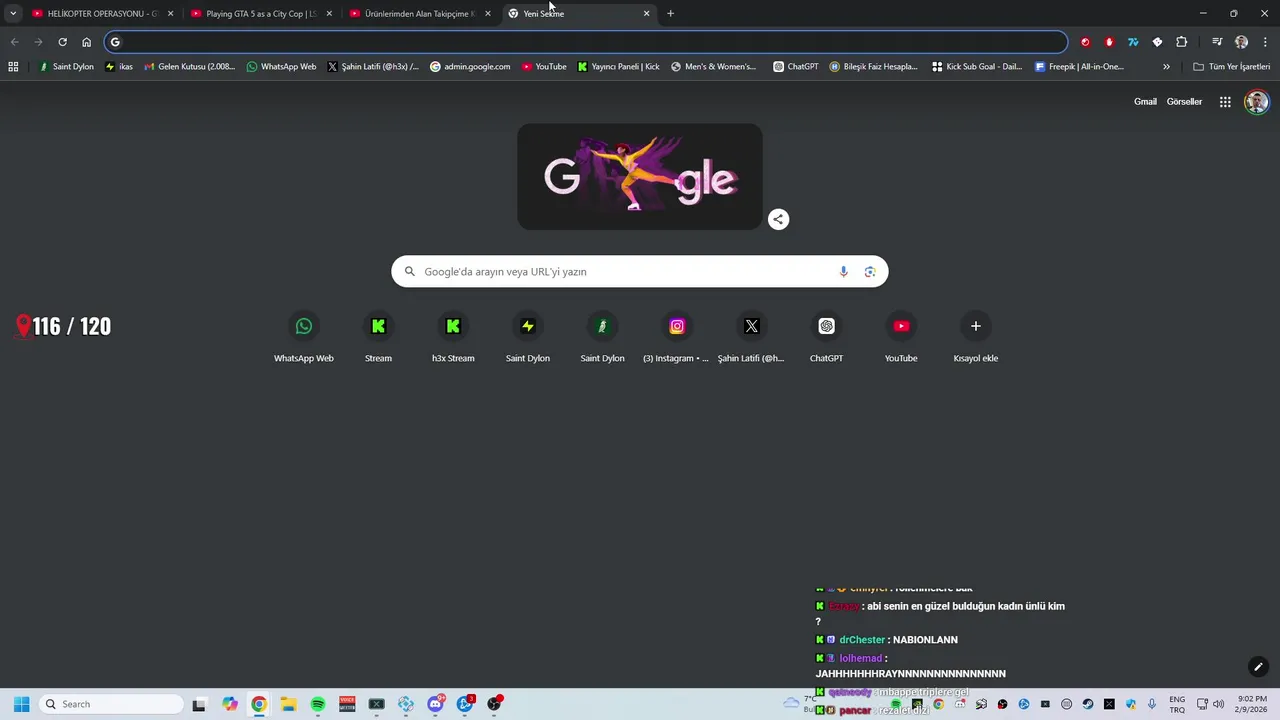
Task: Open Kick Sub Goal bookmark
Action: [x=977, y=67]
